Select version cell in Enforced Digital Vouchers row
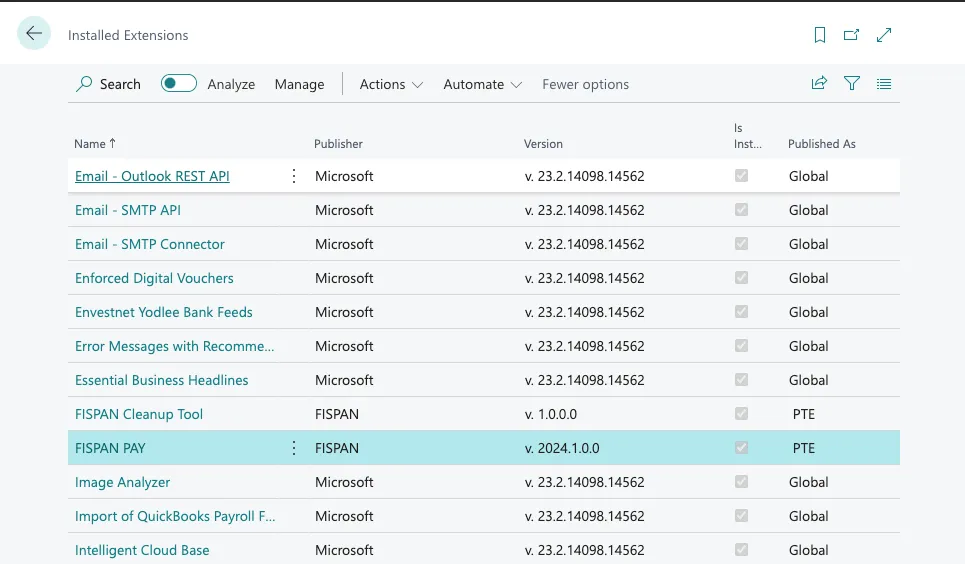 pos(585,278)
